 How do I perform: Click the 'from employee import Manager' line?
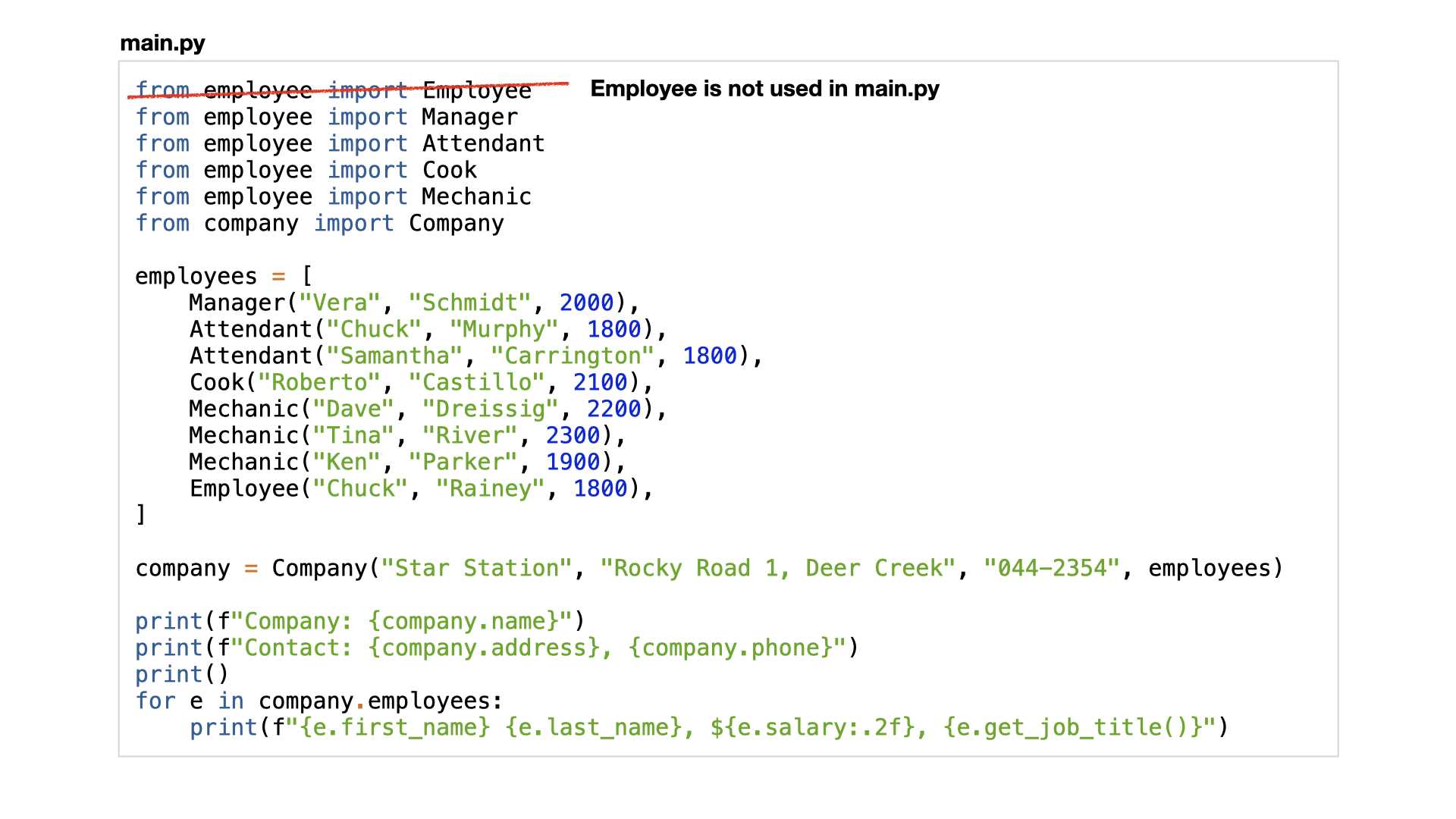[327, 117]
